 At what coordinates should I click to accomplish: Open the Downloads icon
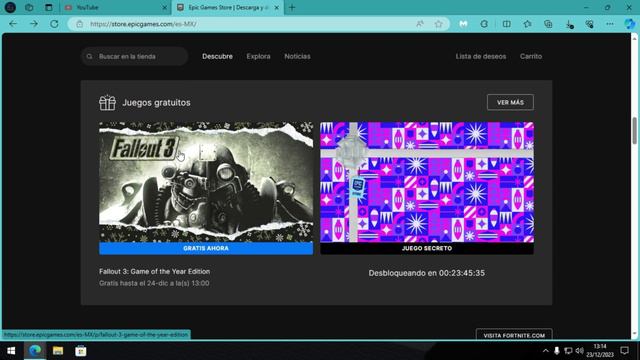coord(570,24)
